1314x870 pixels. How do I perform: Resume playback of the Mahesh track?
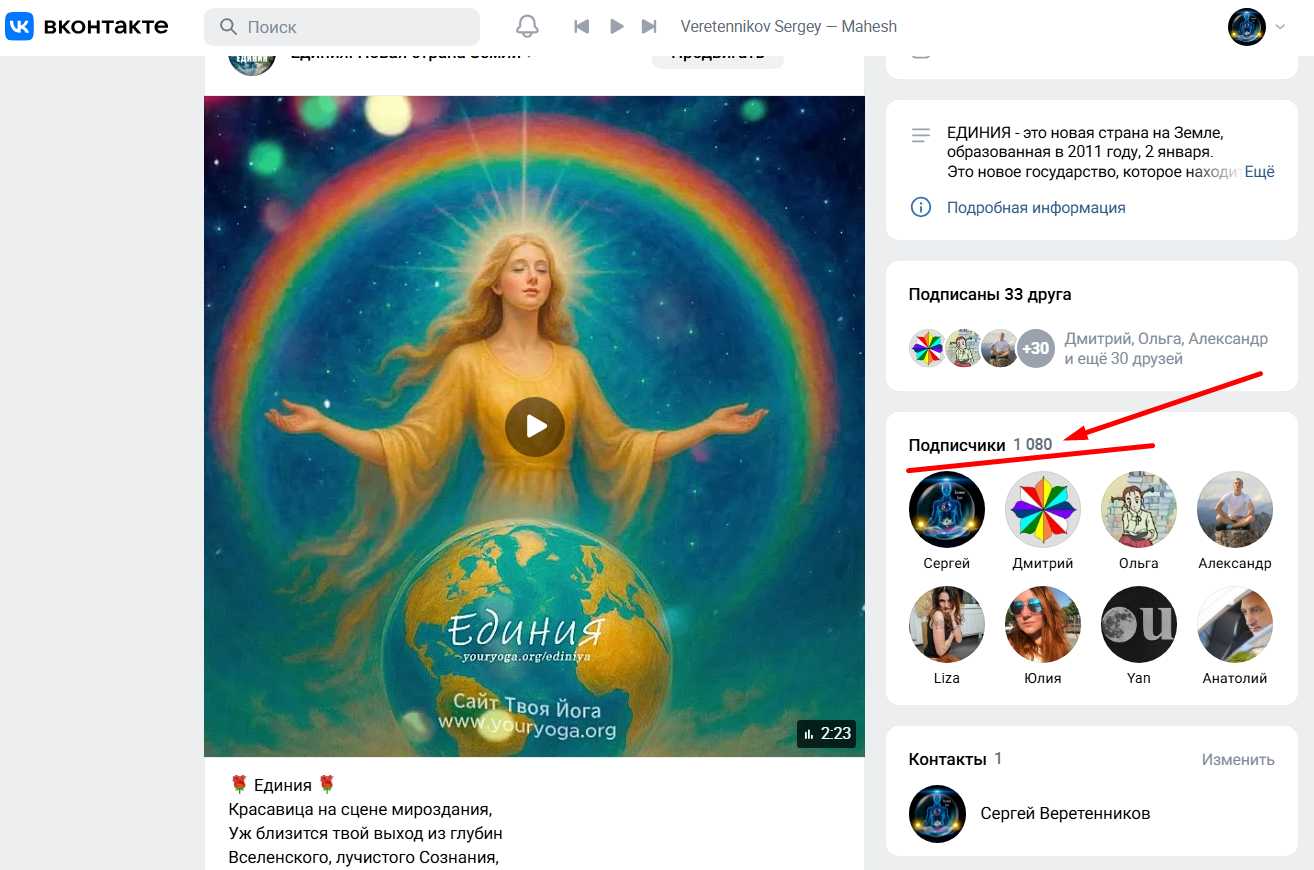tap(616, 26)
